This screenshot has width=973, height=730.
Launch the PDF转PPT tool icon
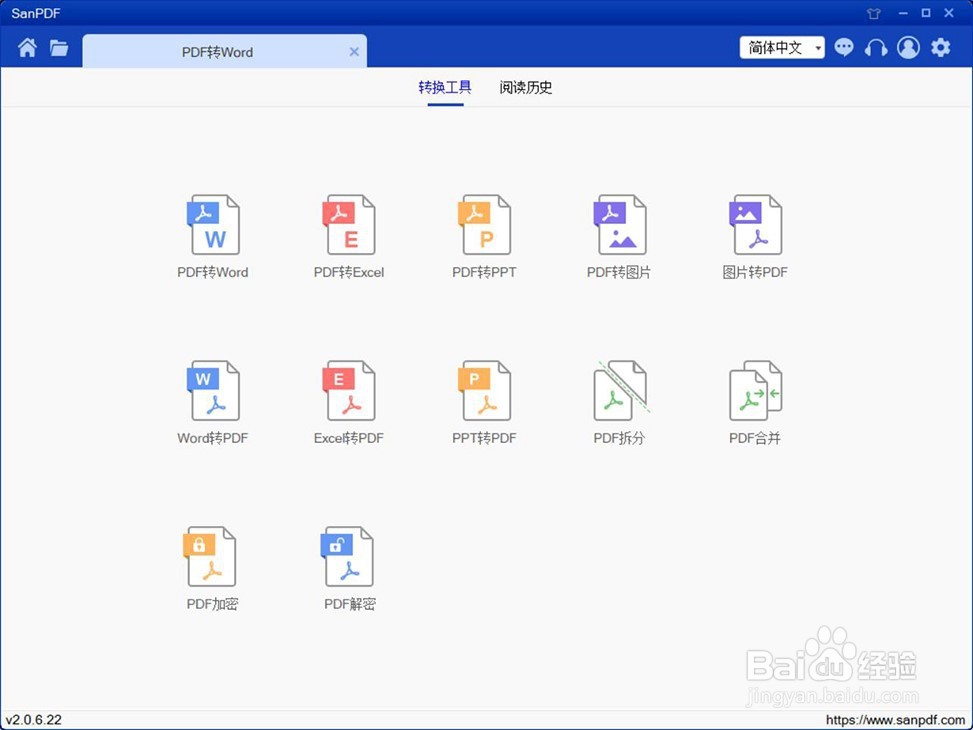(x=484, y=225)
